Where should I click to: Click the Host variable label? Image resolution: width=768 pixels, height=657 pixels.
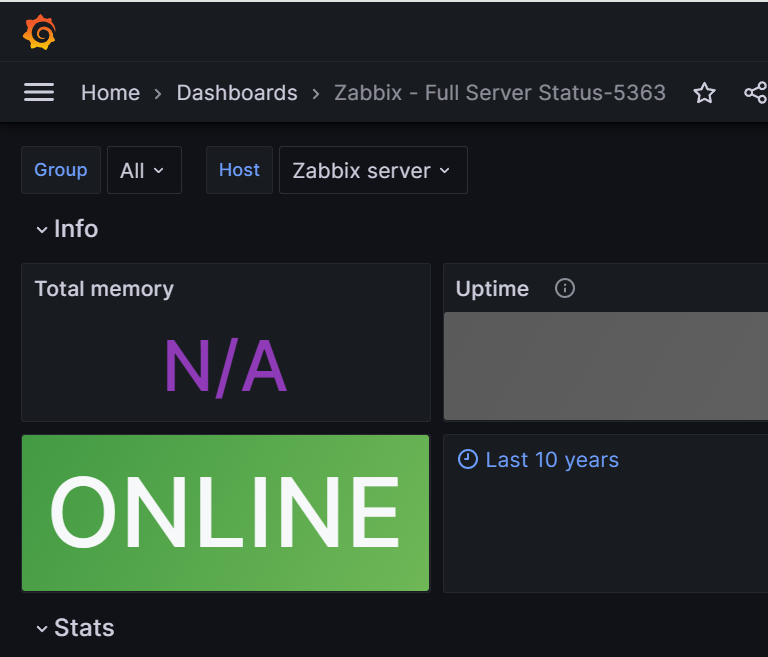(239, 170)
